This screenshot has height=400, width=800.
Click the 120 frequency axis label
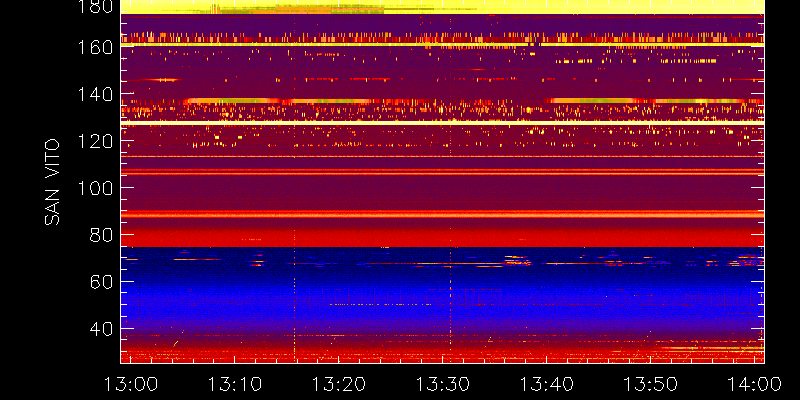pos(95,141)
